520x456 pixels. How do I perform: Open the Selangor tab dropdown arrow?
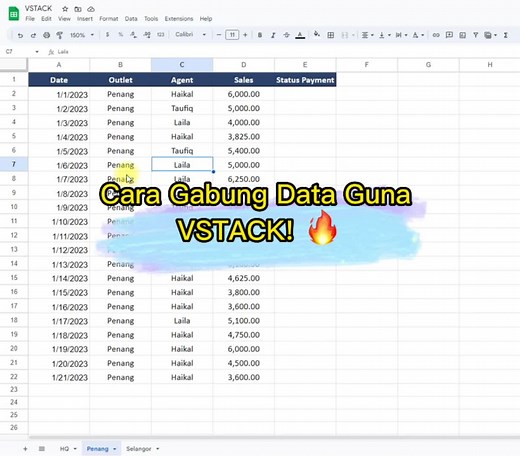[x=158, y=449]
